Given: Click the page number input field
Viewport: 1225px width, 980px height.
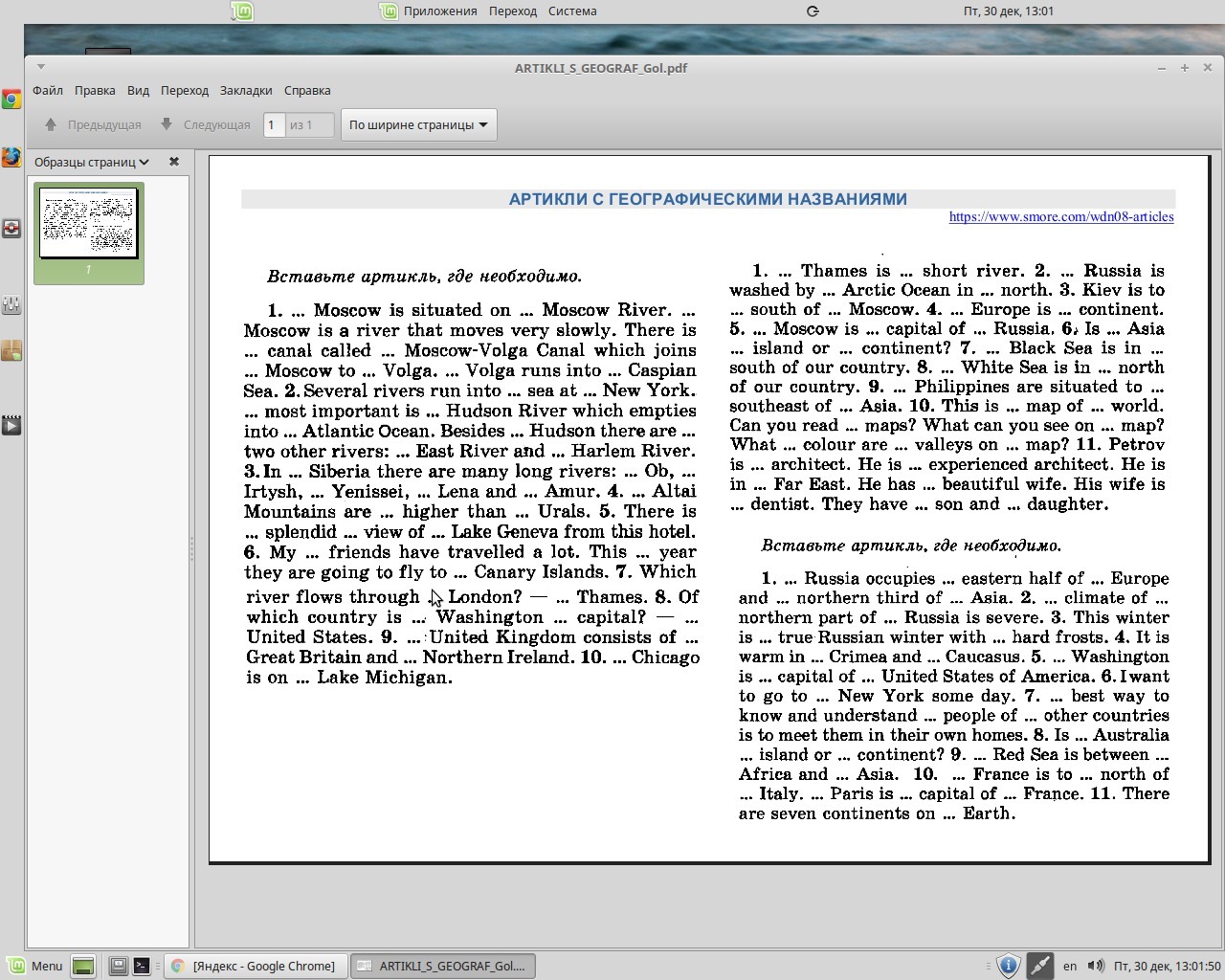Looking at the screenshot, I should pyautogui.click(x=275, y=124).
